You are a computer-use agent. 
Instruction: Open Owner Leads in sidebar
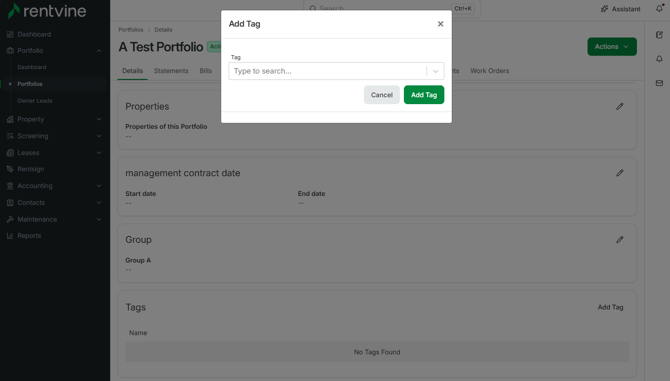35,101
